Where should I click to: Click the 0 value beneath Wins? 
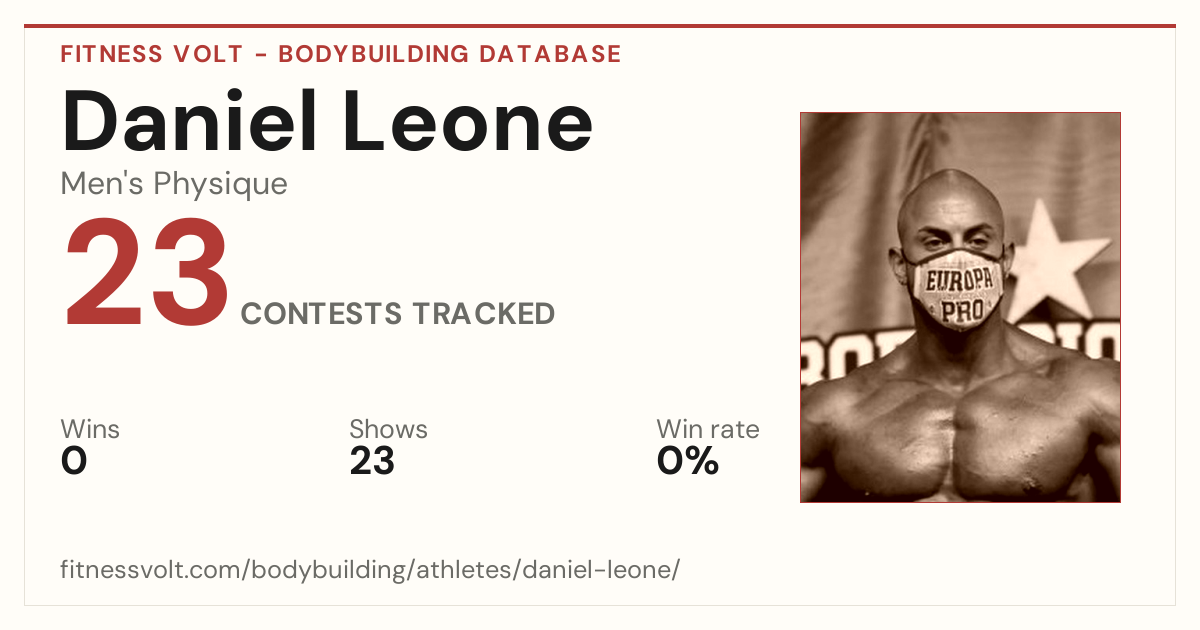coord(74,462)
